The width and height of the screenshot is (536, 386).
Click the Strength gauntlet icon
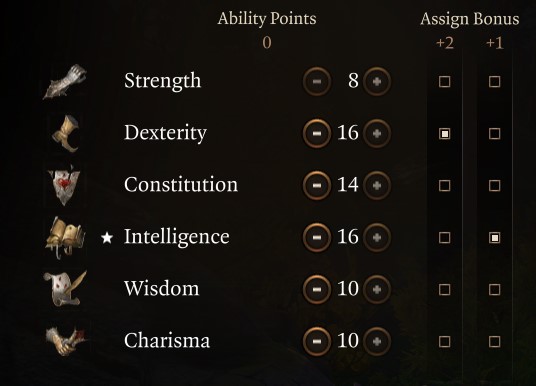point(65,82)
